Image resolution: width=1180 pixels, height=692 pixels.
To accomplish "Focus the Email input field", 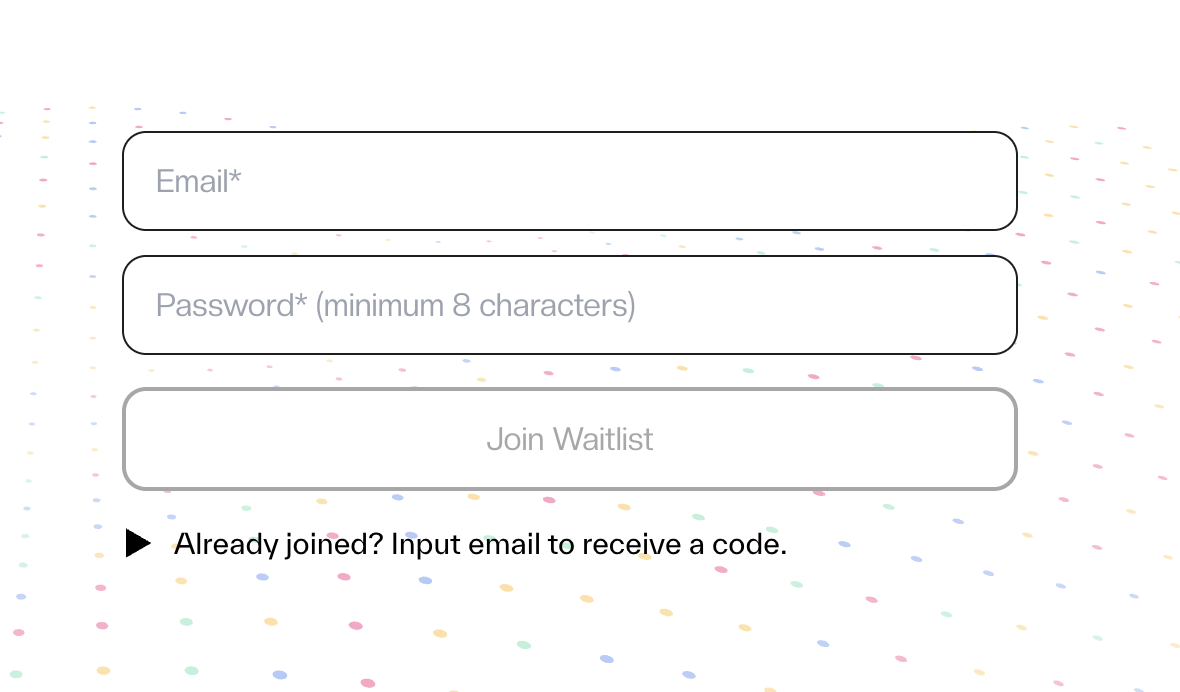I will click(x=570, y=181).
